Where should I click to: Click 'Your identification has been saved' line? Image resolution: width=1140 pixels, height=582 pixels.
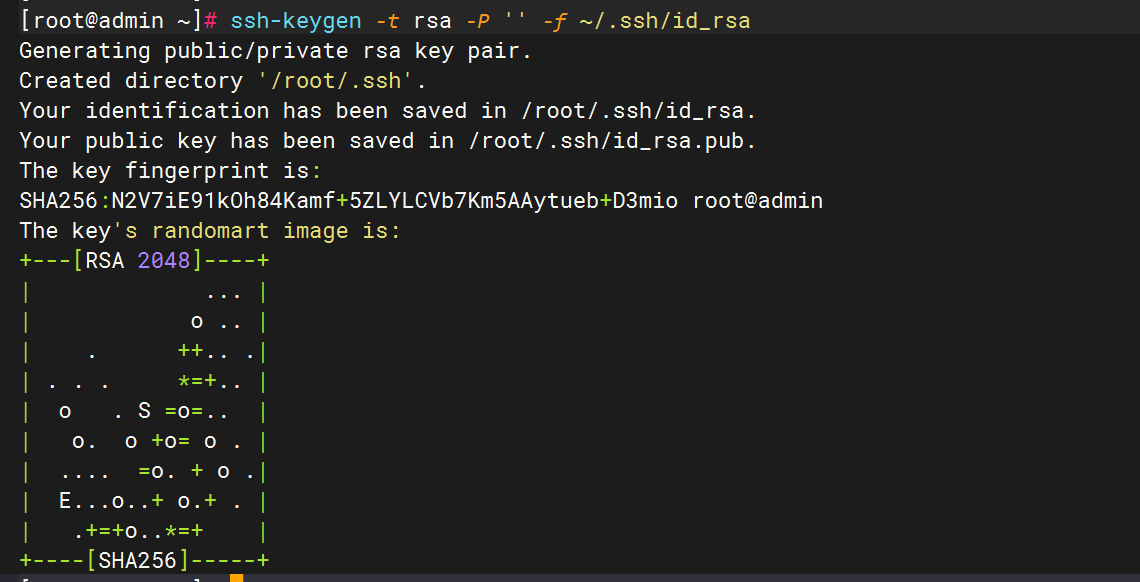coord(388,111)
